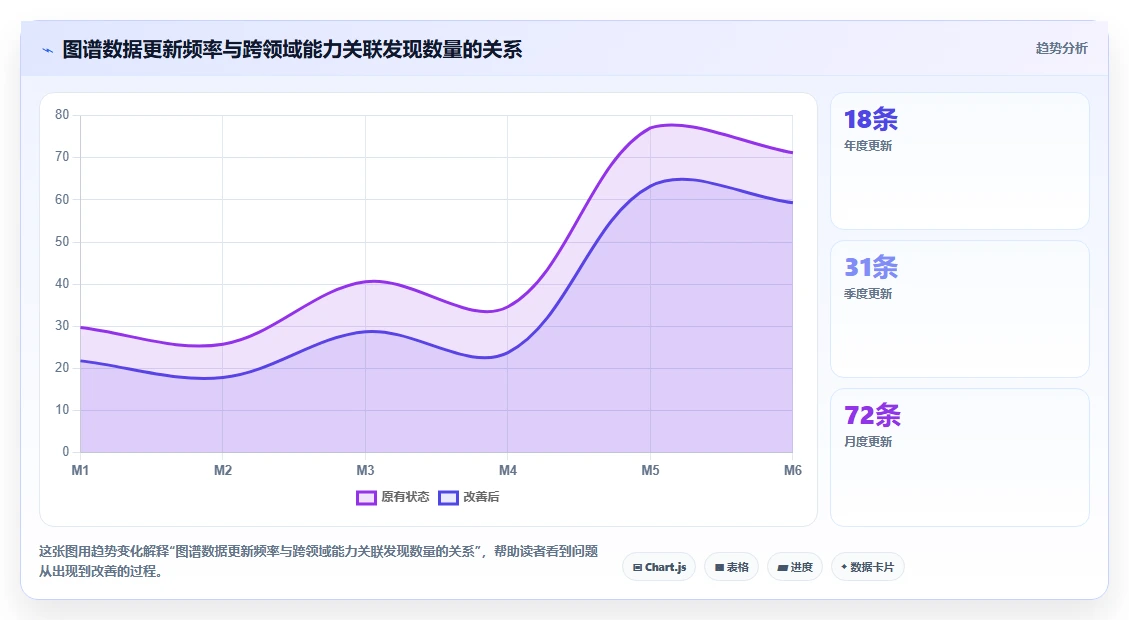Click the M6 x-axis label
The height and width of the screenshot is (620, 1129).
(793, 470)
